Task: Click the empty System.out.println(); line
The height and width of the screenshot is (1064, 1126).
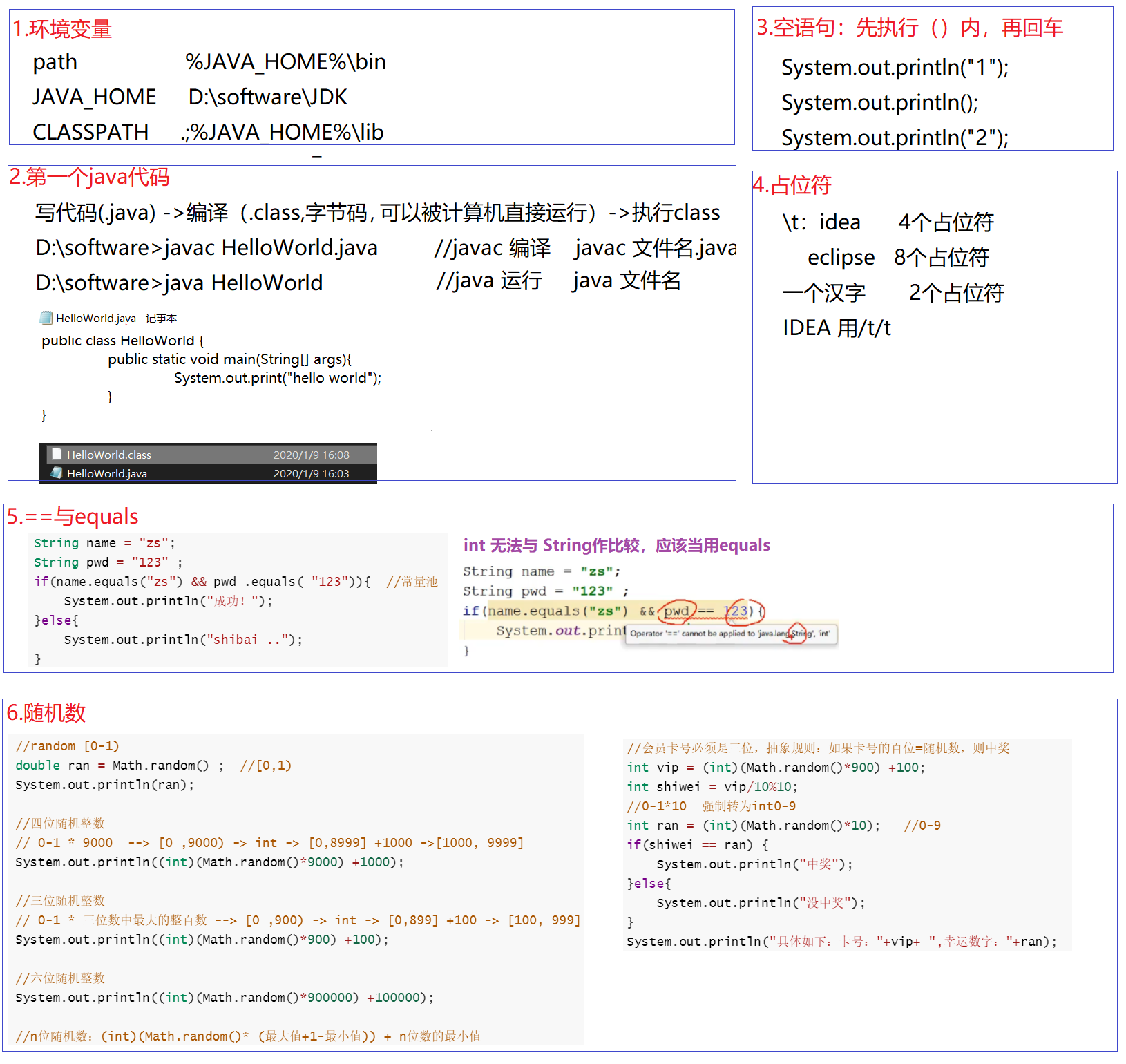Action: coord(879,102)
